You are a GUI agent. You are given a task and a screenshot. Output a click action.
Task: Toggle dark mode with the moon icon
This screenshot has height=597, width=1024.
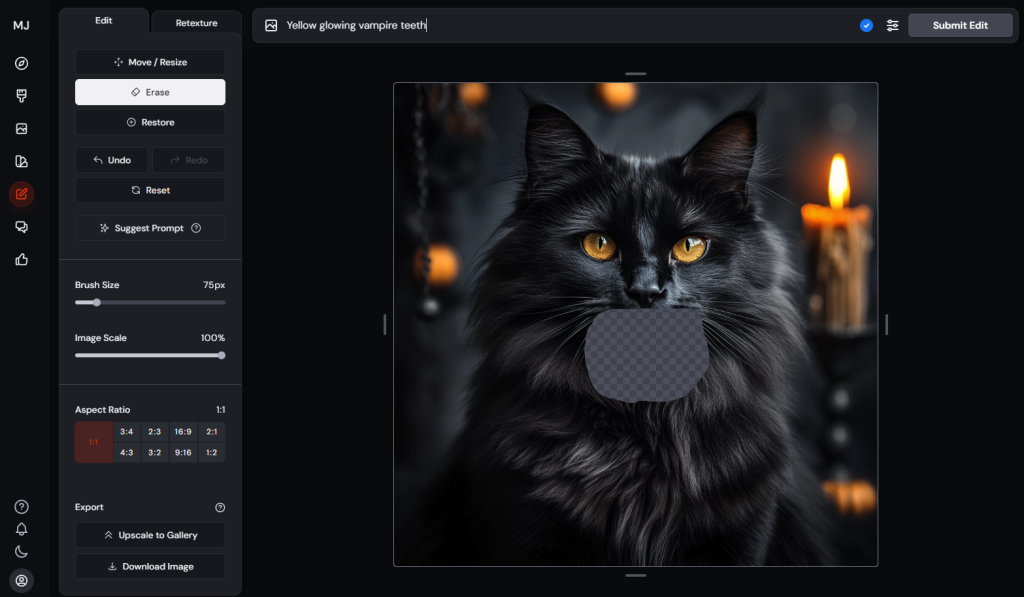coord(21,552)
